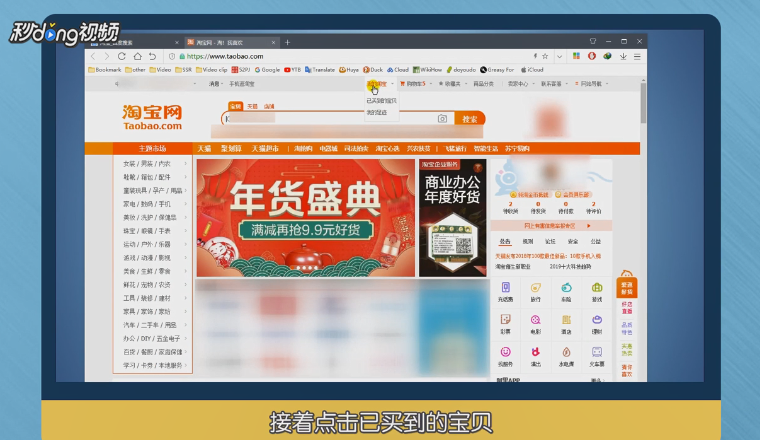Open the Video clip bookmark folder

point(211,70)
